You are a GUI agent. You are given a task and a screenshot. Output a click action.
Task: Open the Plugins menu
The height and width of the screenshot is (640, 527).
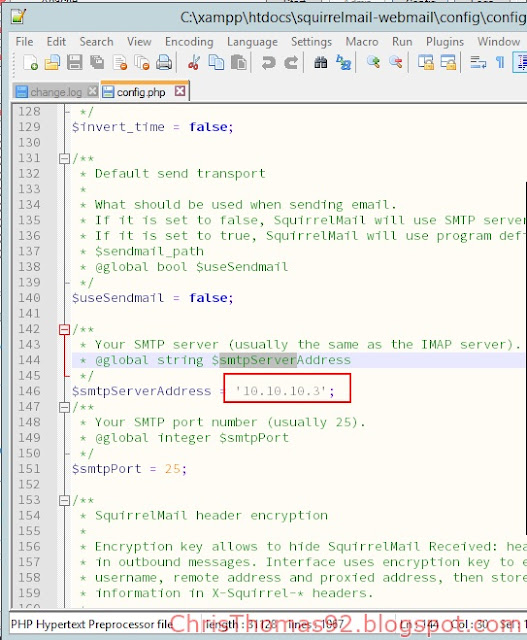click(445, 42)
